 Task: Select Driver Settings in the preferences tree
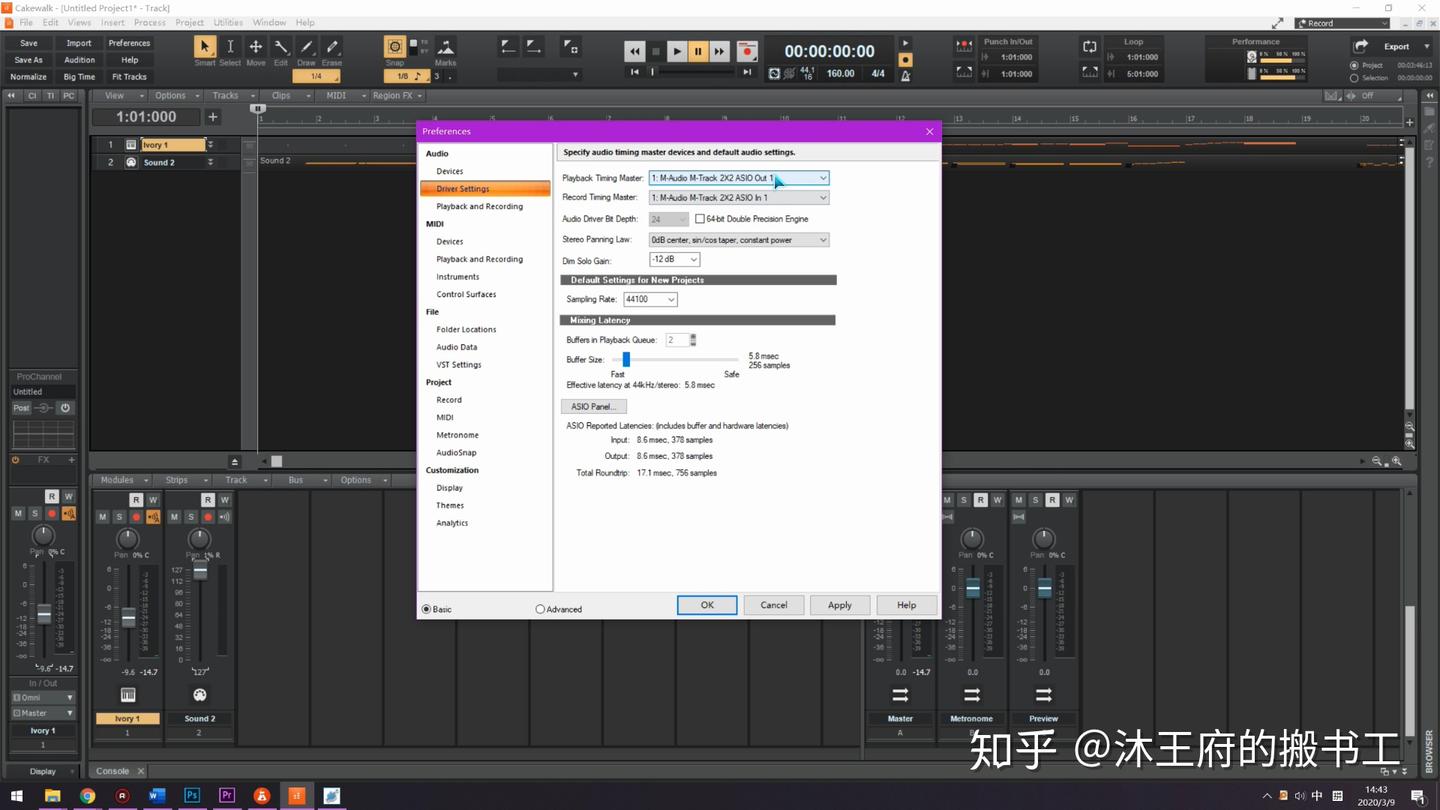pyautogui.click(x=461, y=188)
